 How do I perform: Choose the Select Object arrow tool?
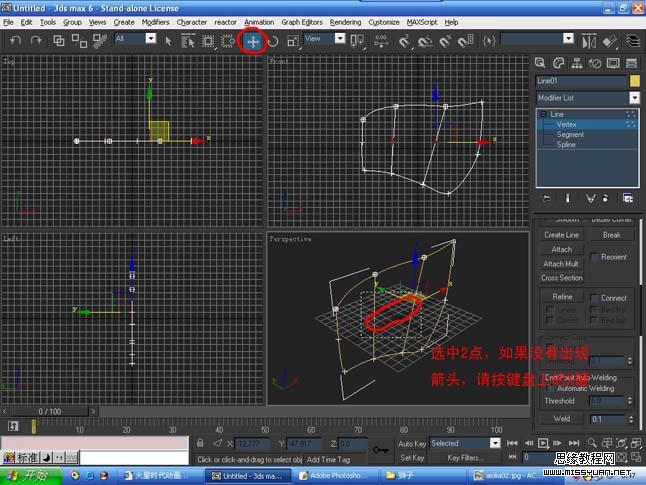click(168, 41)
